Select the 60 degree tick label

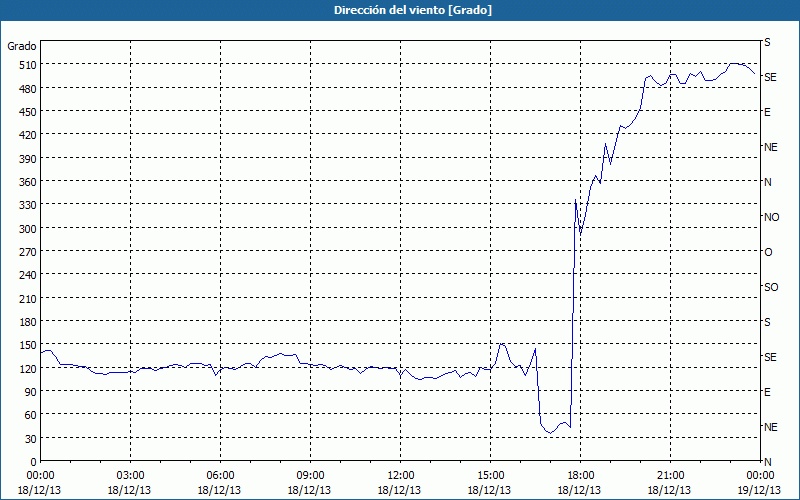[x=31, y=415]
